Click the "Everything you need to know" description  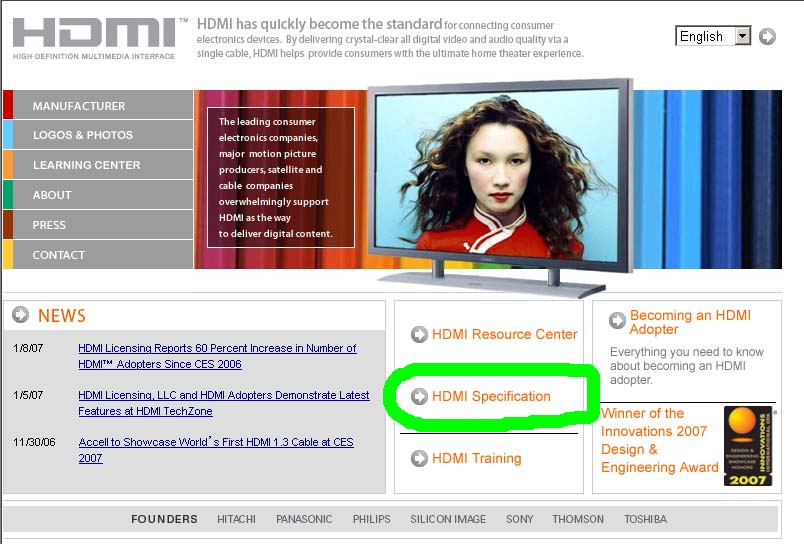[687, 366]
